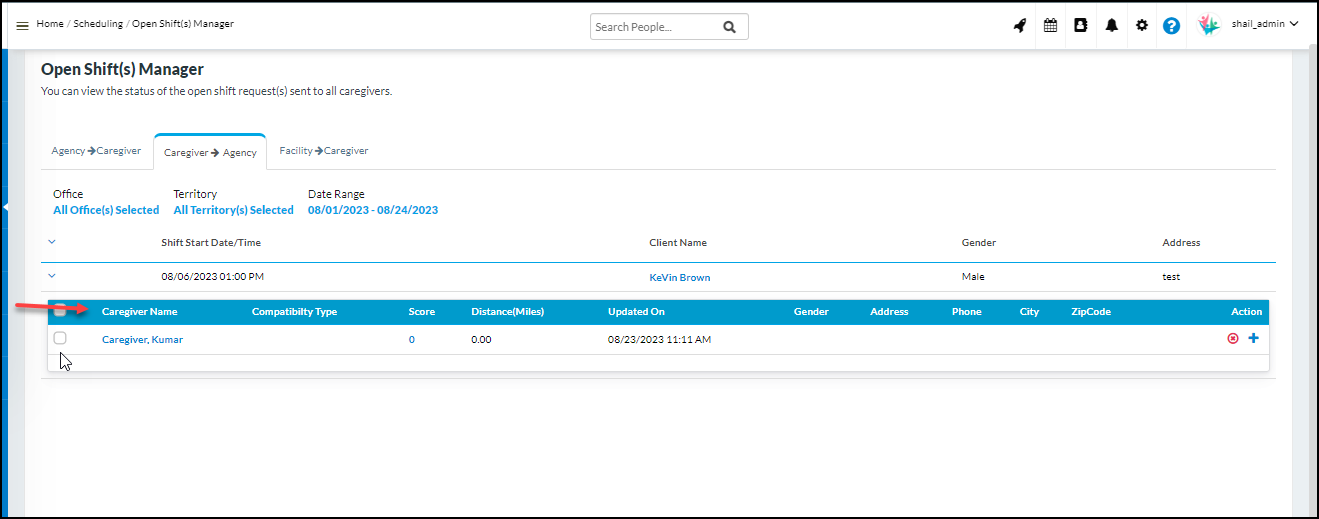Open the calendar icon in header
The width and height of the screenshot is (1319, 519).
tap(1050, 26)
